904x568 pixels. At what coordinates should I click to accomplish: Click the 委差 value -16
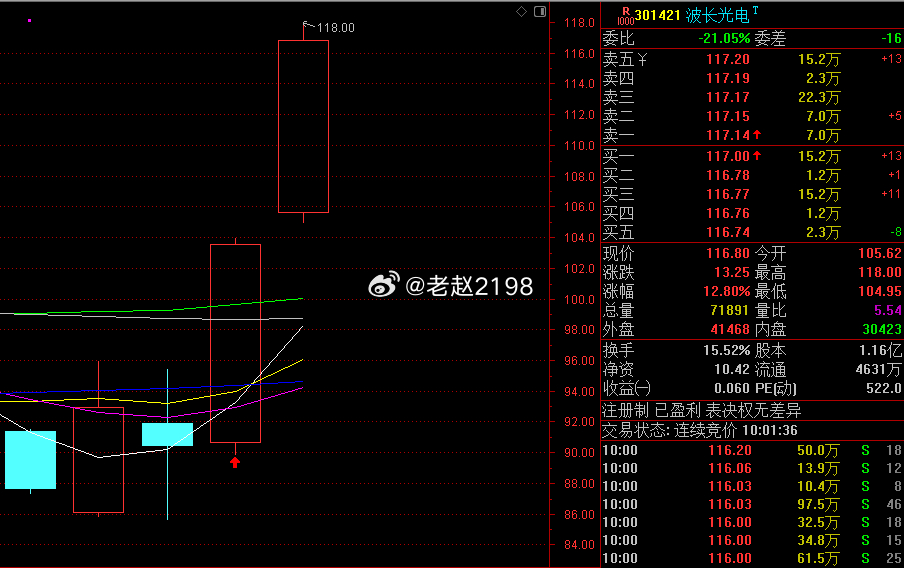891,39
